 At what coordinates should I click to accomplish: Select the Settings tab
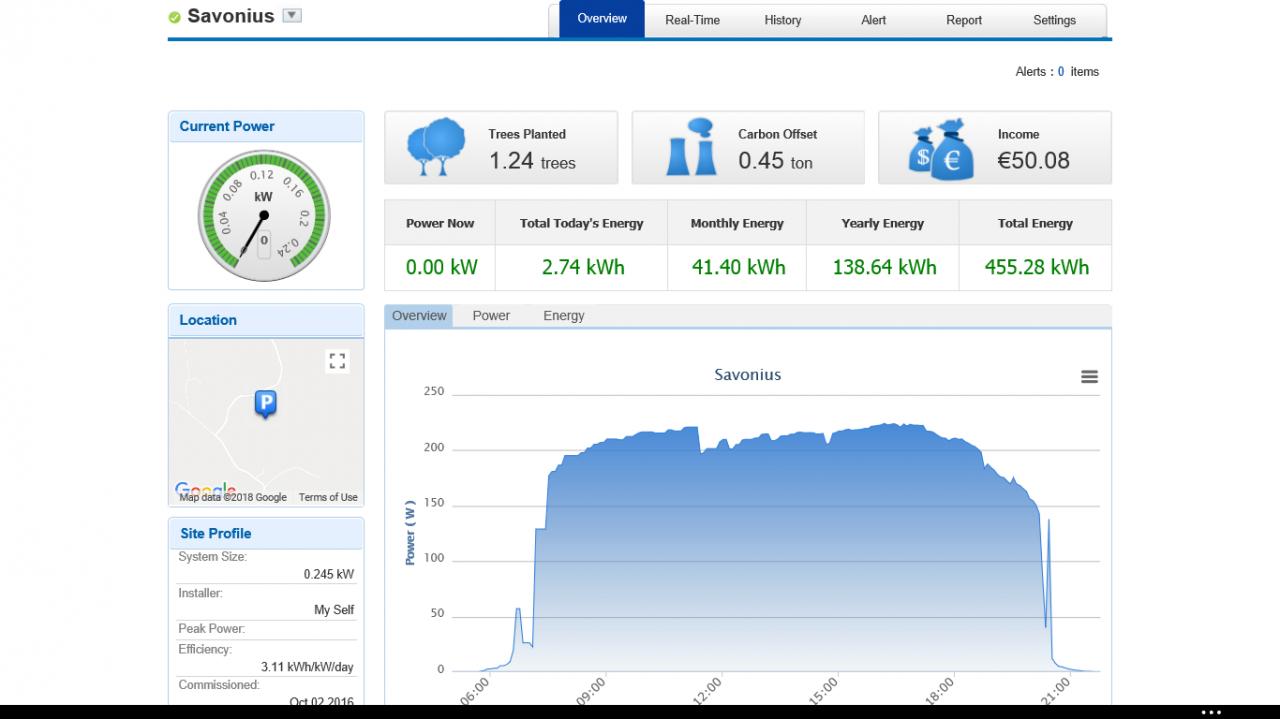(x=1054, y=20)
